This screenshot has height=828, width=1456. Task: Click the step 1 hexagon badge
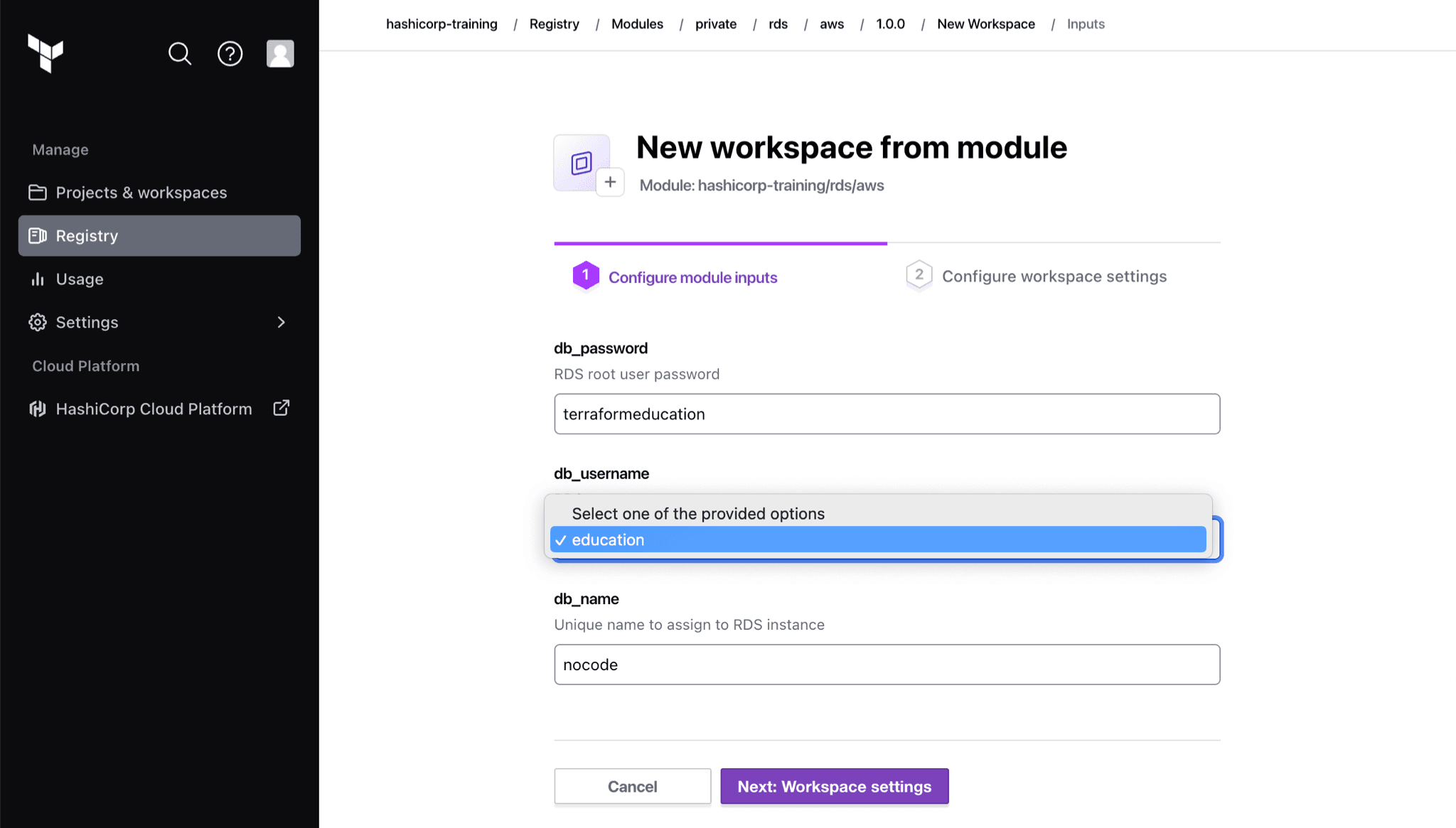(586, 276)
